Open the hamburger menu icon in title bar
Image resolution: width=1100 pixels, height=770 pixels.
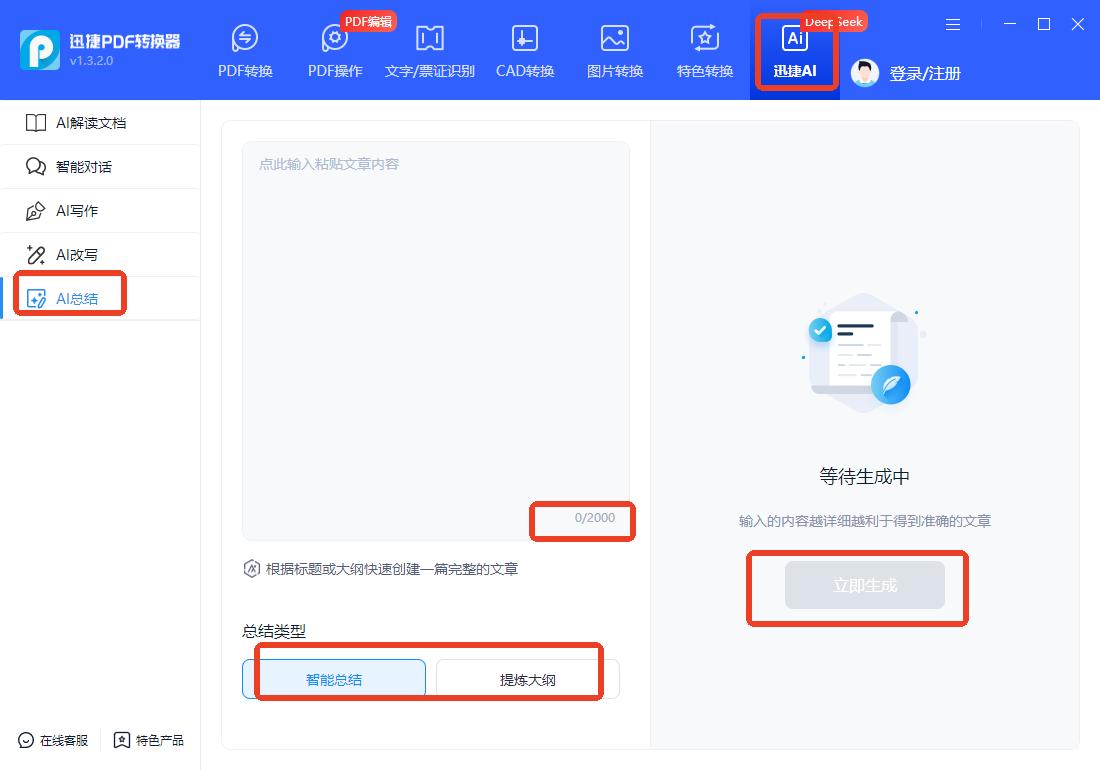coord(953,25)
